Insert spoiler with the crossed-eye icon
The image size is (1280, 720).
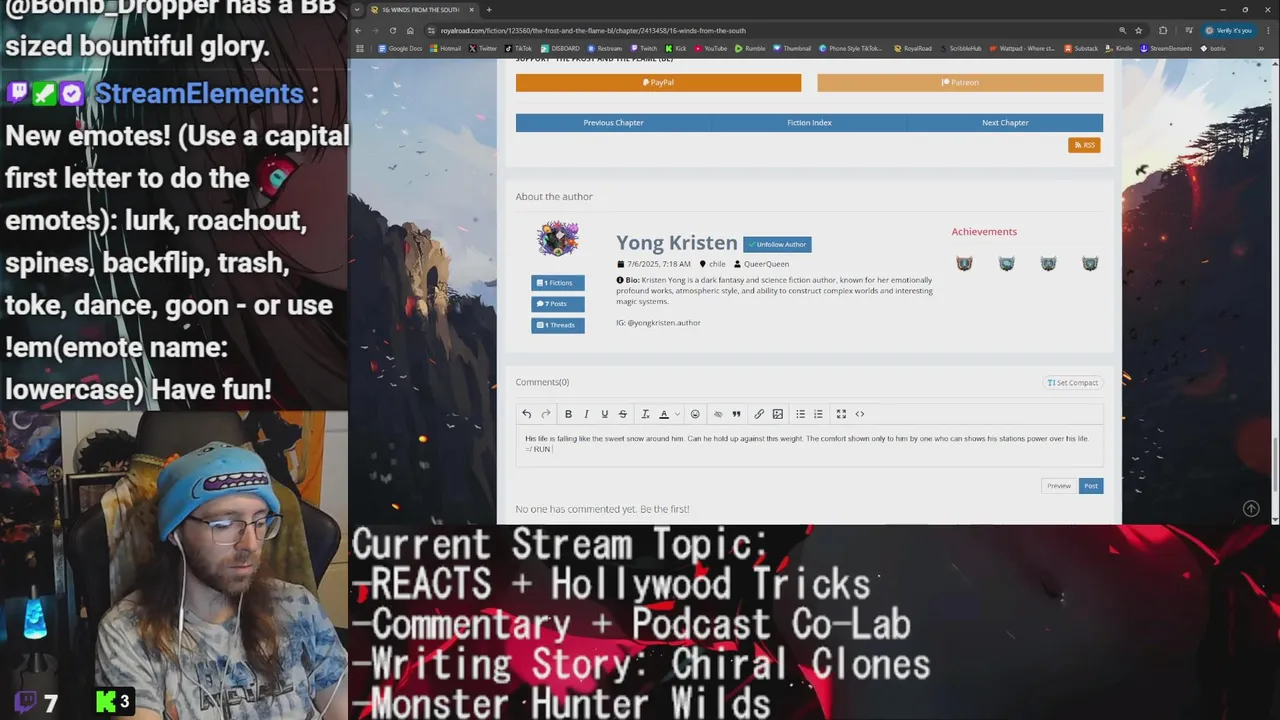pos(718,414)
